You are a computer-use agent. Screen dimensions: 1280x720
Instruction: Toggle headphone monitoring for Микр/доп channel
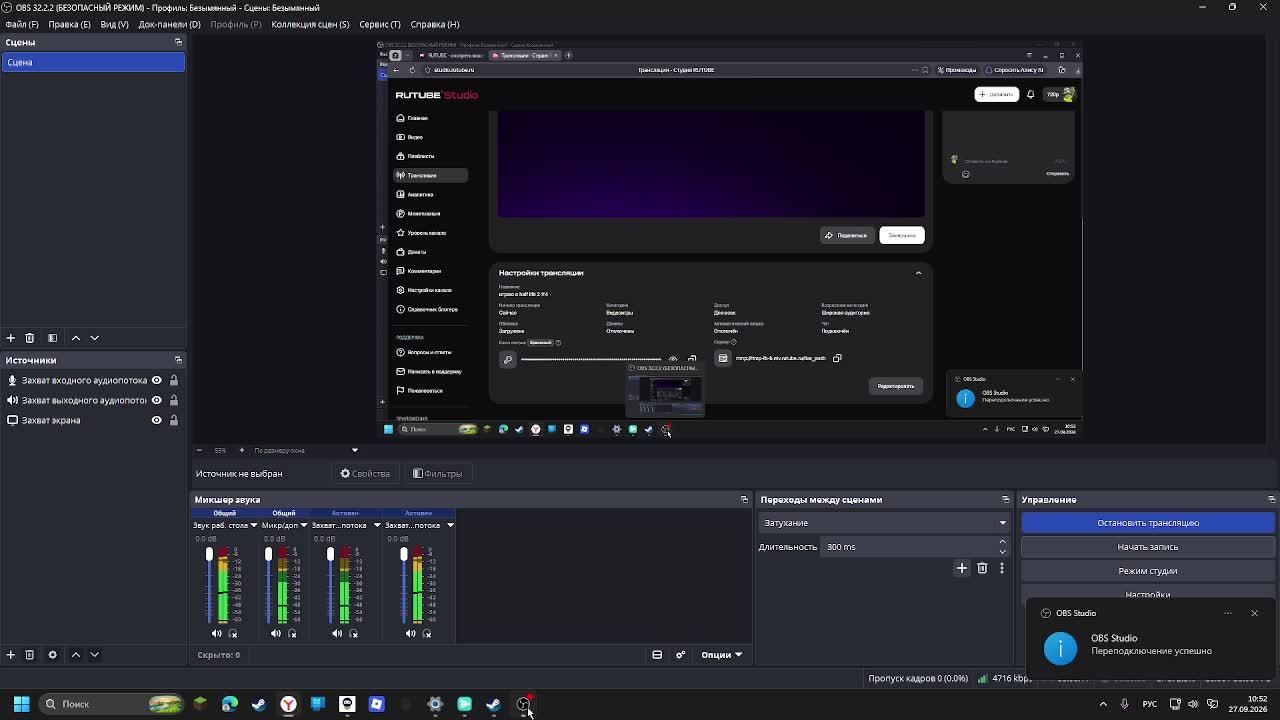pyautogui.click(x=292, y=633)
